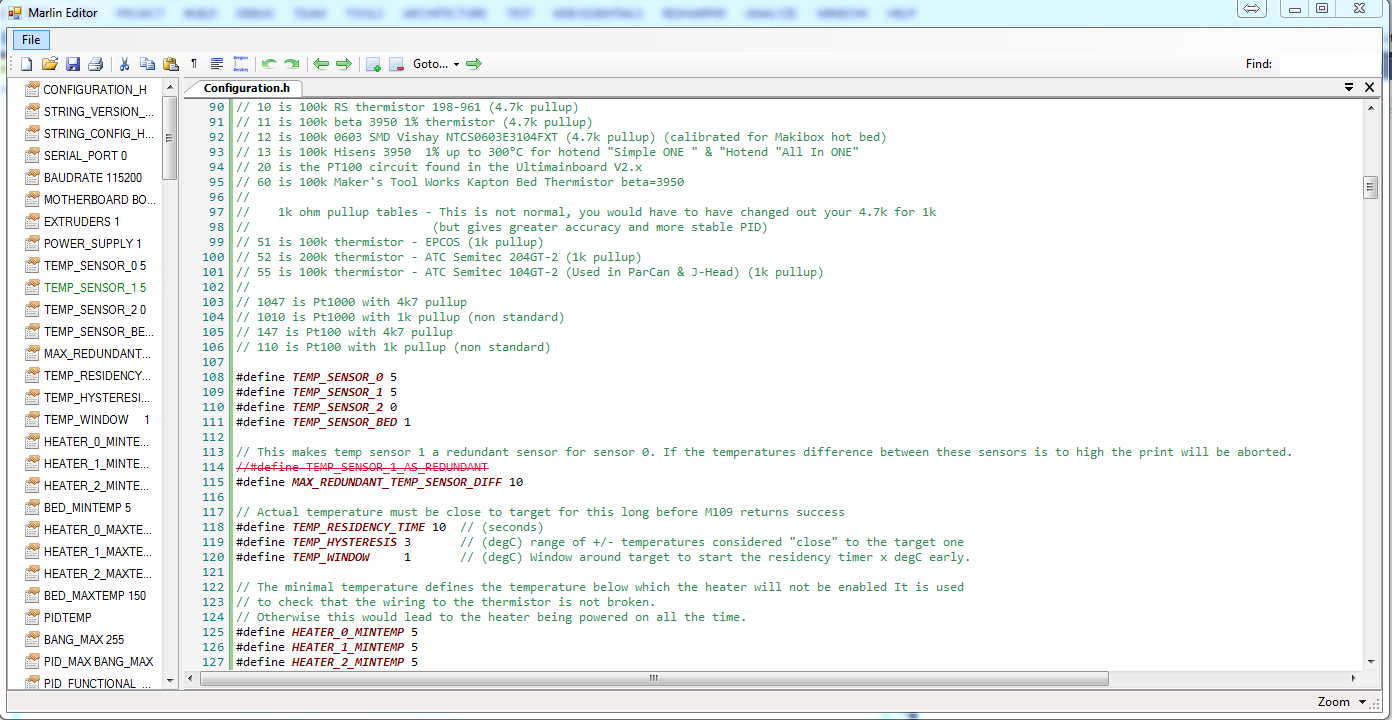Open the Zoom dropdown in status bar
The image size is (1392, 720).
click(x=1340, y=702)
